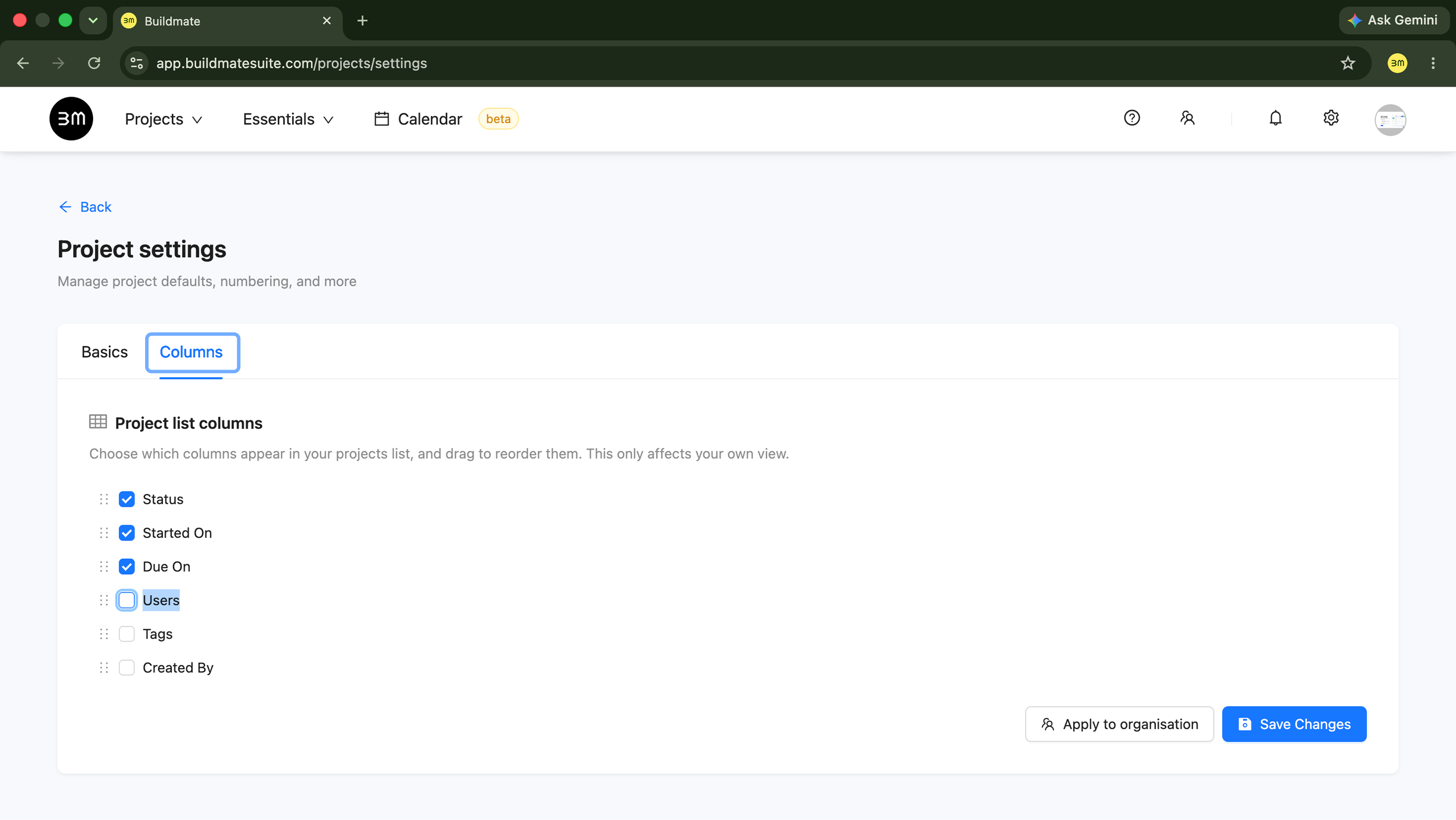Click the browser back arrow

coord(23,63)
